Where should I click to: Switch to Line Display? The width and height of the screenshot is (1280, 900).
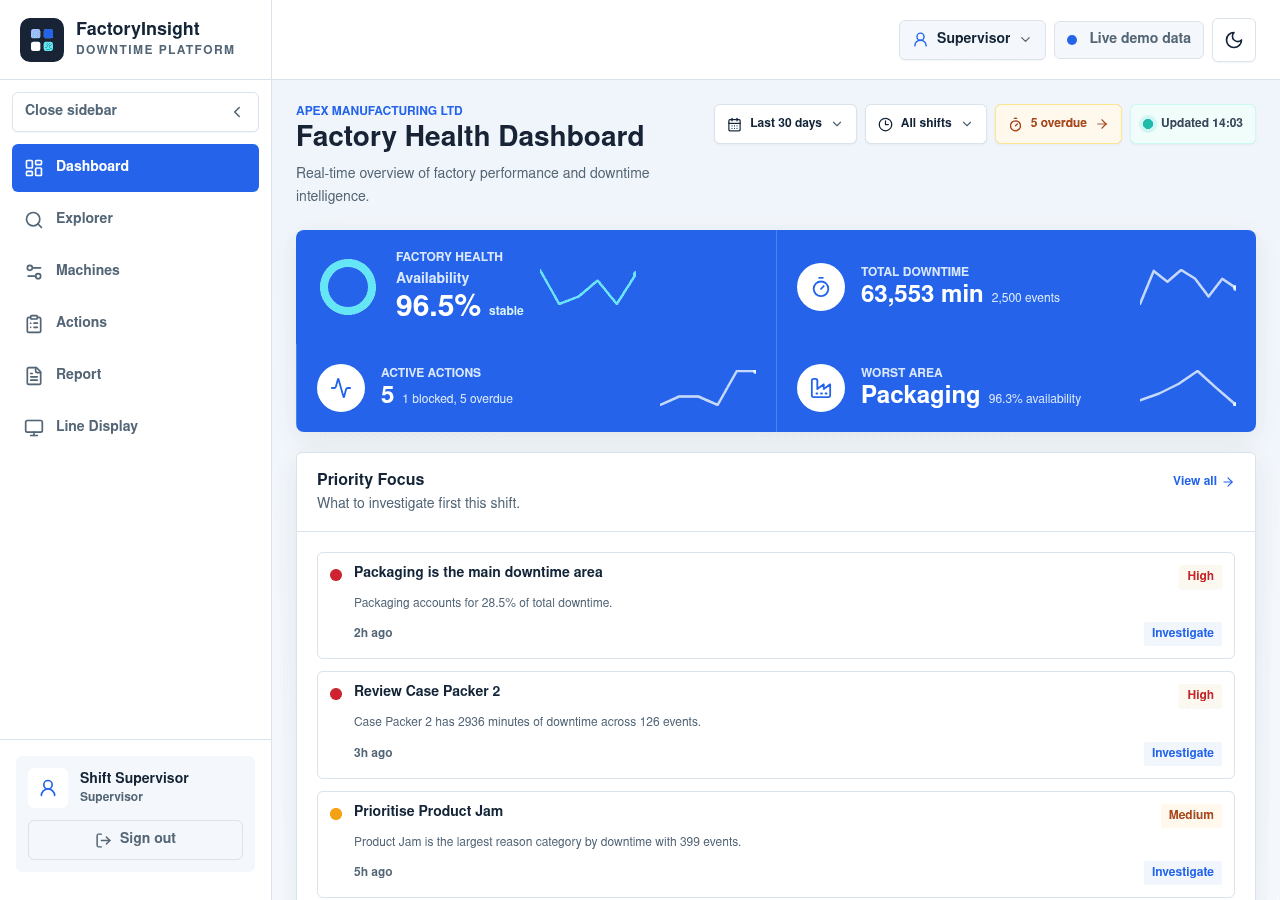(135, 427)
